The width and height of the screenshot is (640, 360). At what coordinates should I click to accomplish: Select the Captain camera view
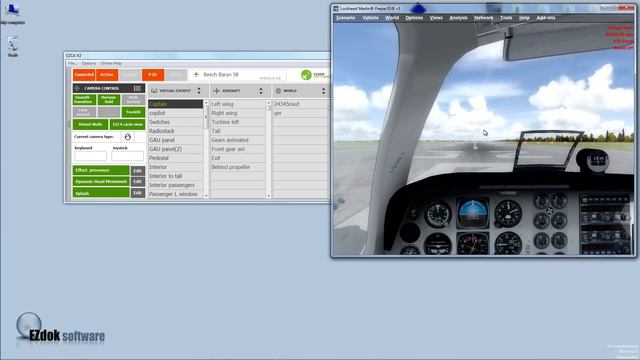[176, 104]
